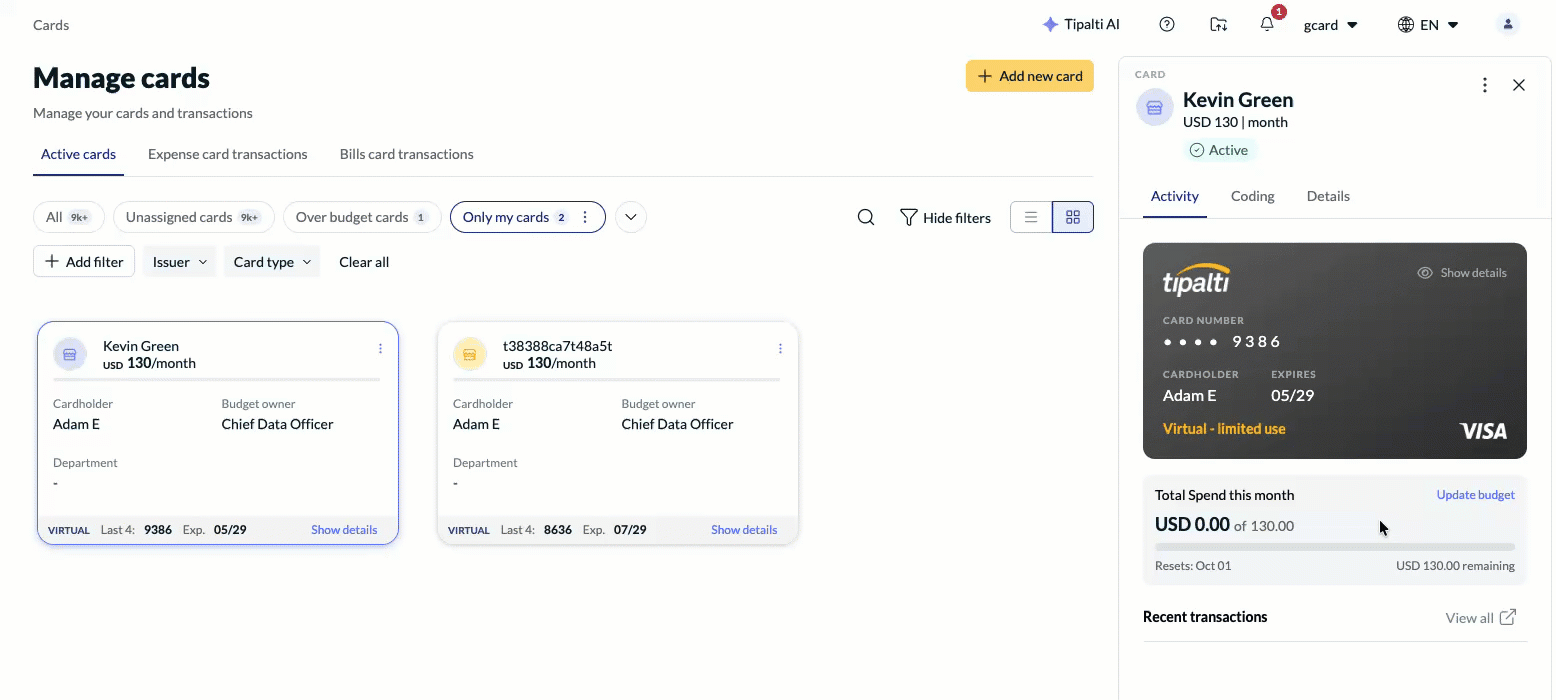Click Show details on Kevin Green tile
This screenshot has height=700, width=1556.
pyautogui.click(x=344, y=530)
